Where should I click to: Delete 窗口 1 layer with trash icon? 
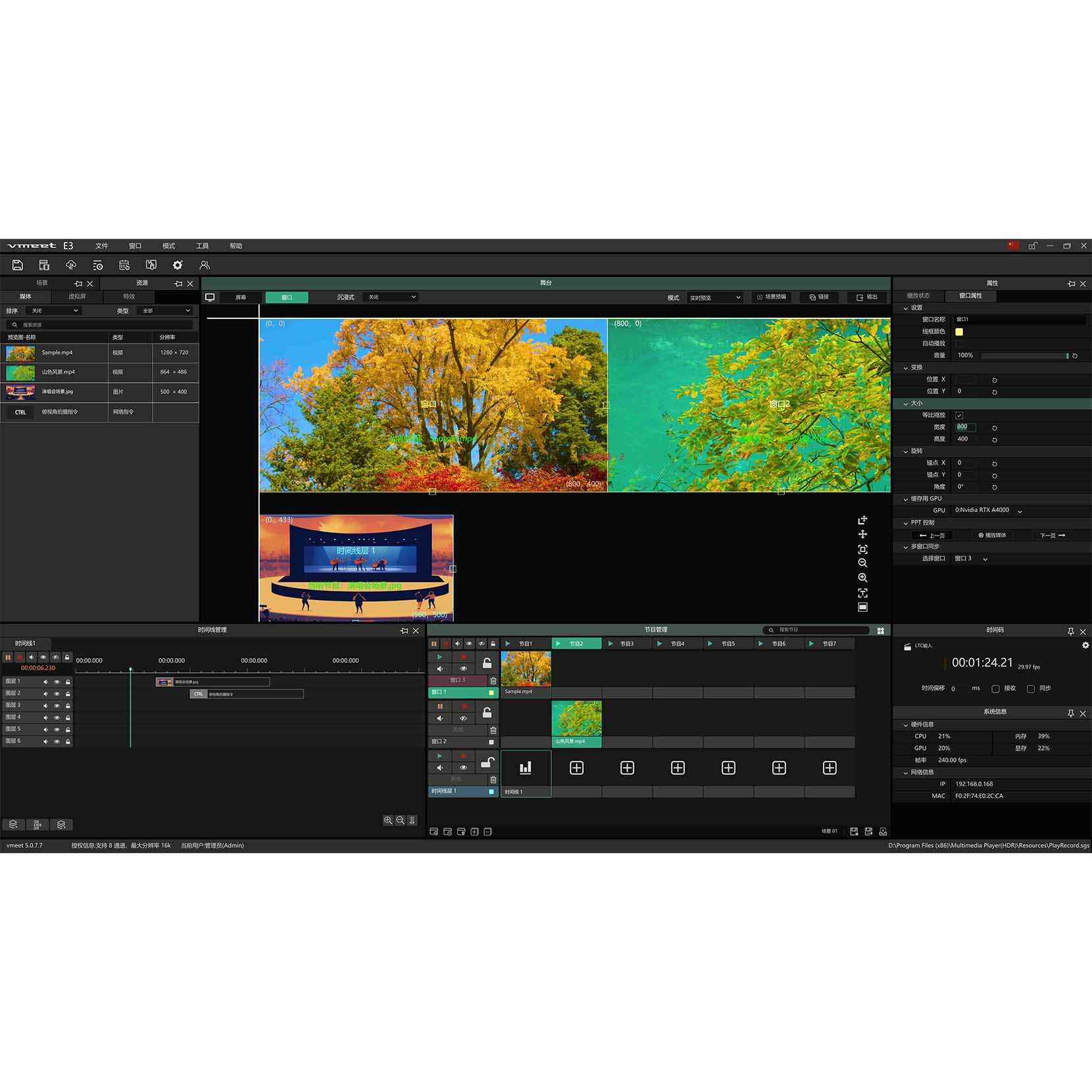493,681
